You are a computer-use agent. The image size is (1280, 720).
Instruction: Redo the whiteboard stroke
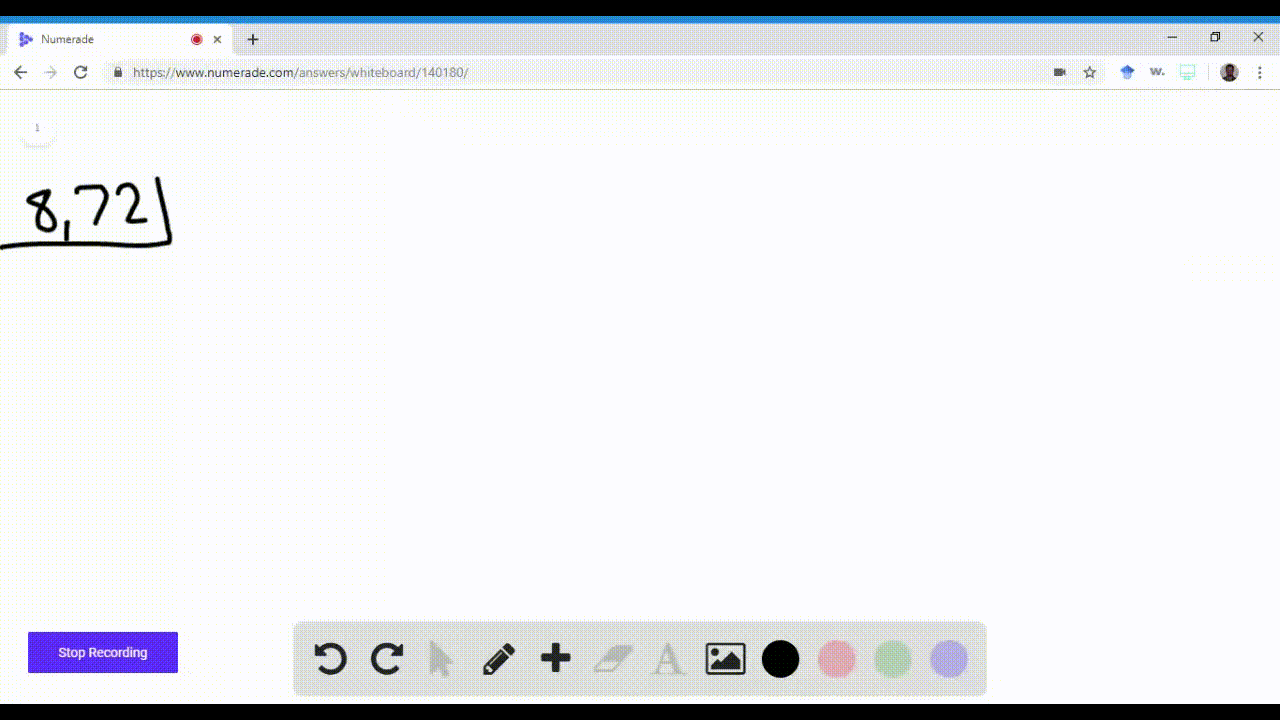click(387, 659)
